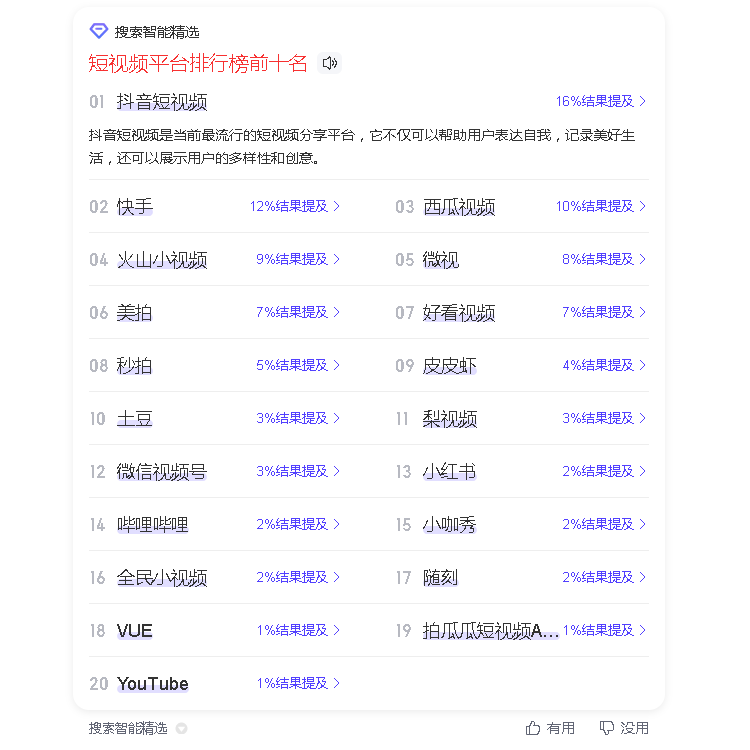Screen dimensions: 750x750
Task: Open 火山小视频 9%结果提及 link
Action: pyautogui.click(x=298, y=259)
